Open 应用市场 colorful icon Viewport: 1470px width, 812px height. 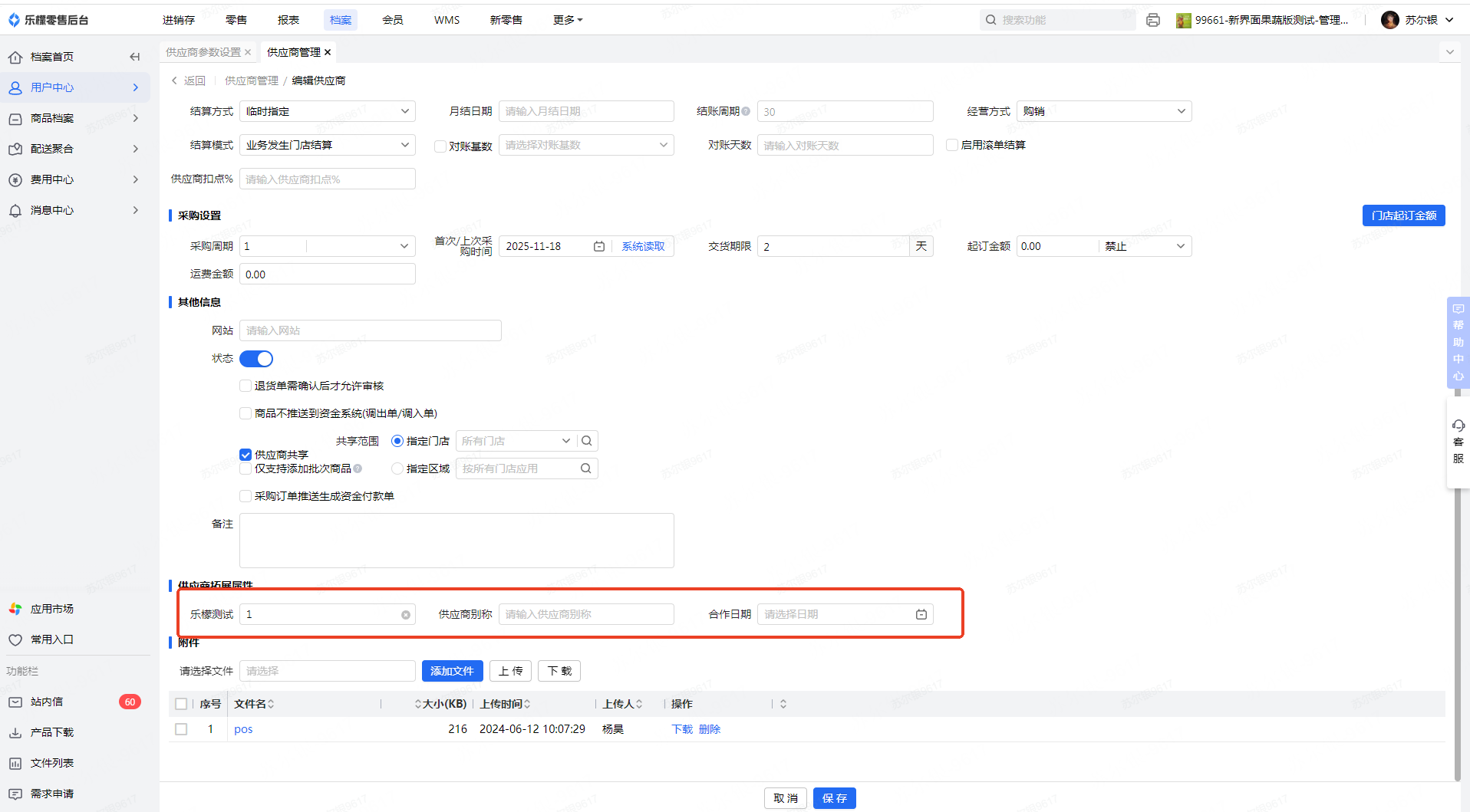coord(15,609)
